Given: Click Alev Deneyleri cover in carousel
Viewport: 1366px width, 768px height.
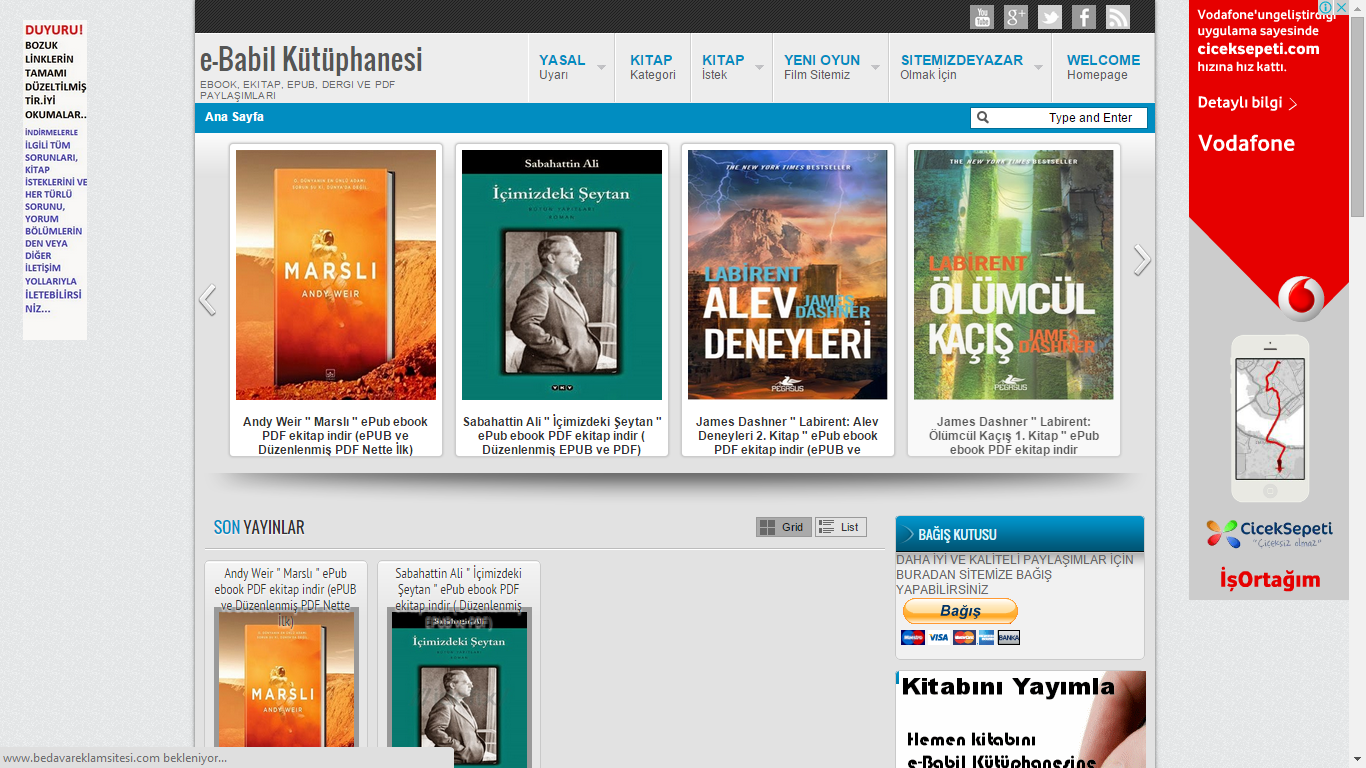Looking at the screenshot, I should coord(787,275).
